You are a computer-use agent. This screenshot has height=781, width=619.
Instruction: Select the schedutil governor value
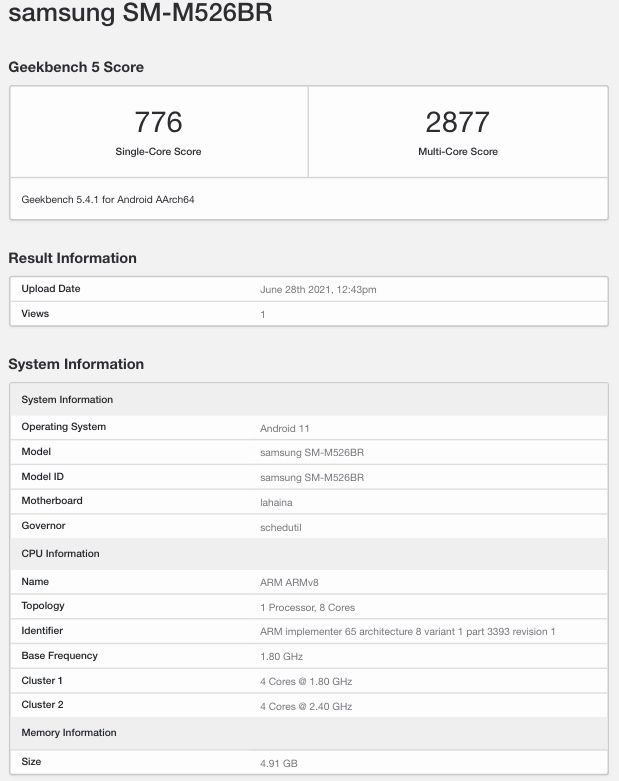coord(281,527)
